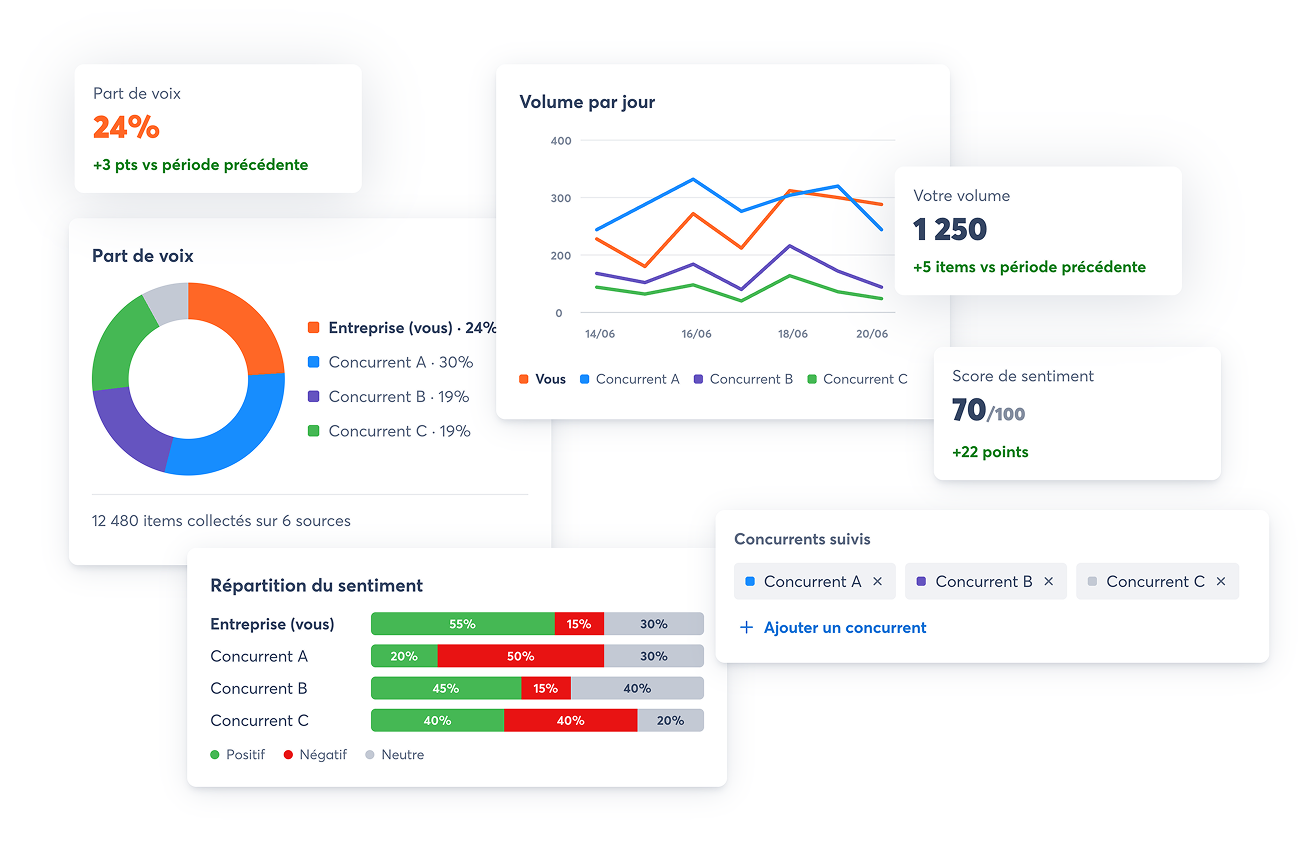Click the grey square in Concurrent C chip

click(x=1092, y=581)
